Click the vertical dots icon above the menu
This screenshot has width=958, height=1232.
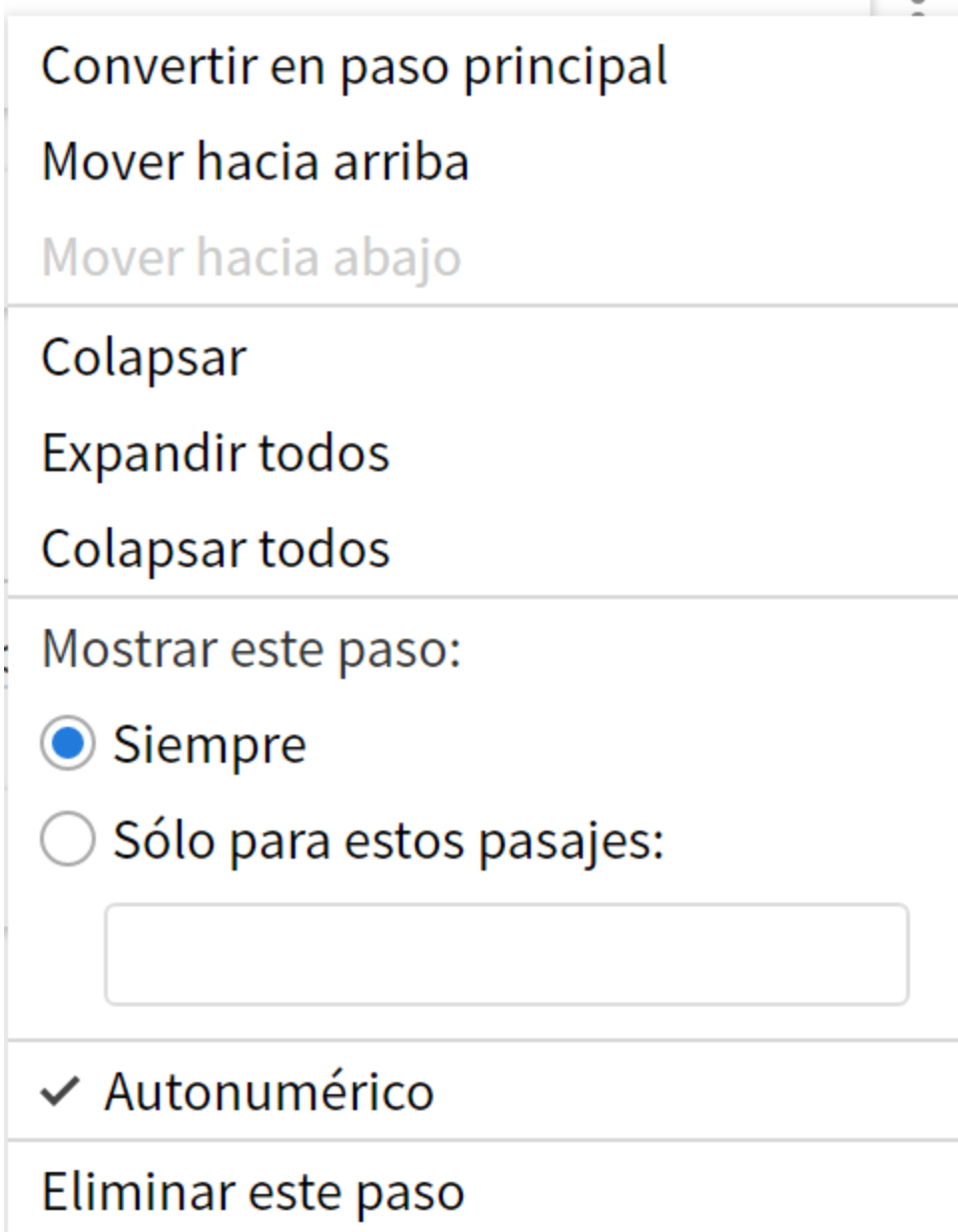pyautogui.click(x=919, y=7)
